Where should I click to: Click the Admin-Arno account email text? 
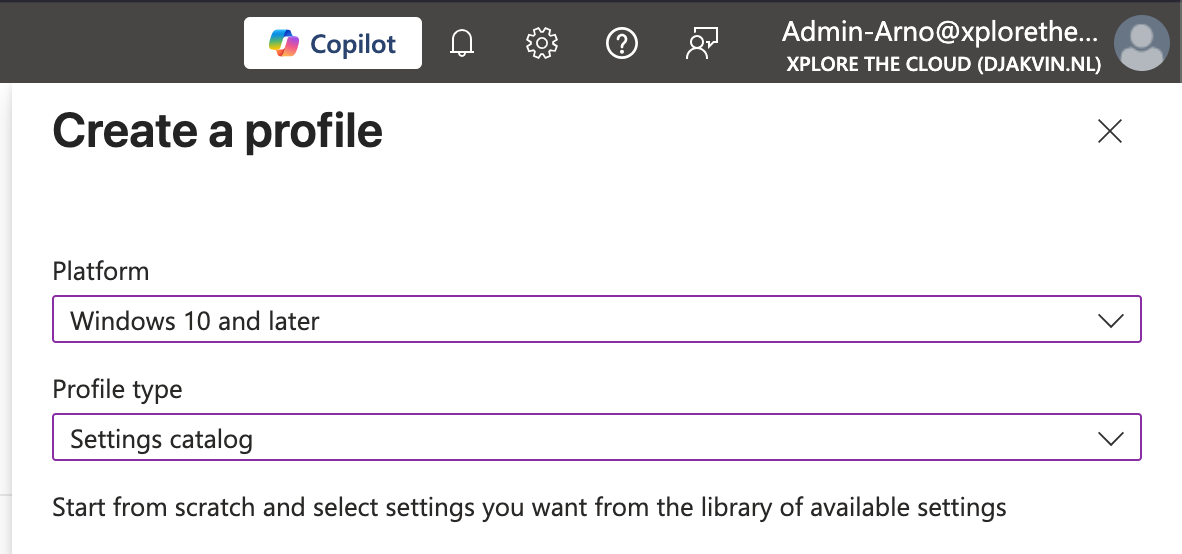[x=940, y=33]
